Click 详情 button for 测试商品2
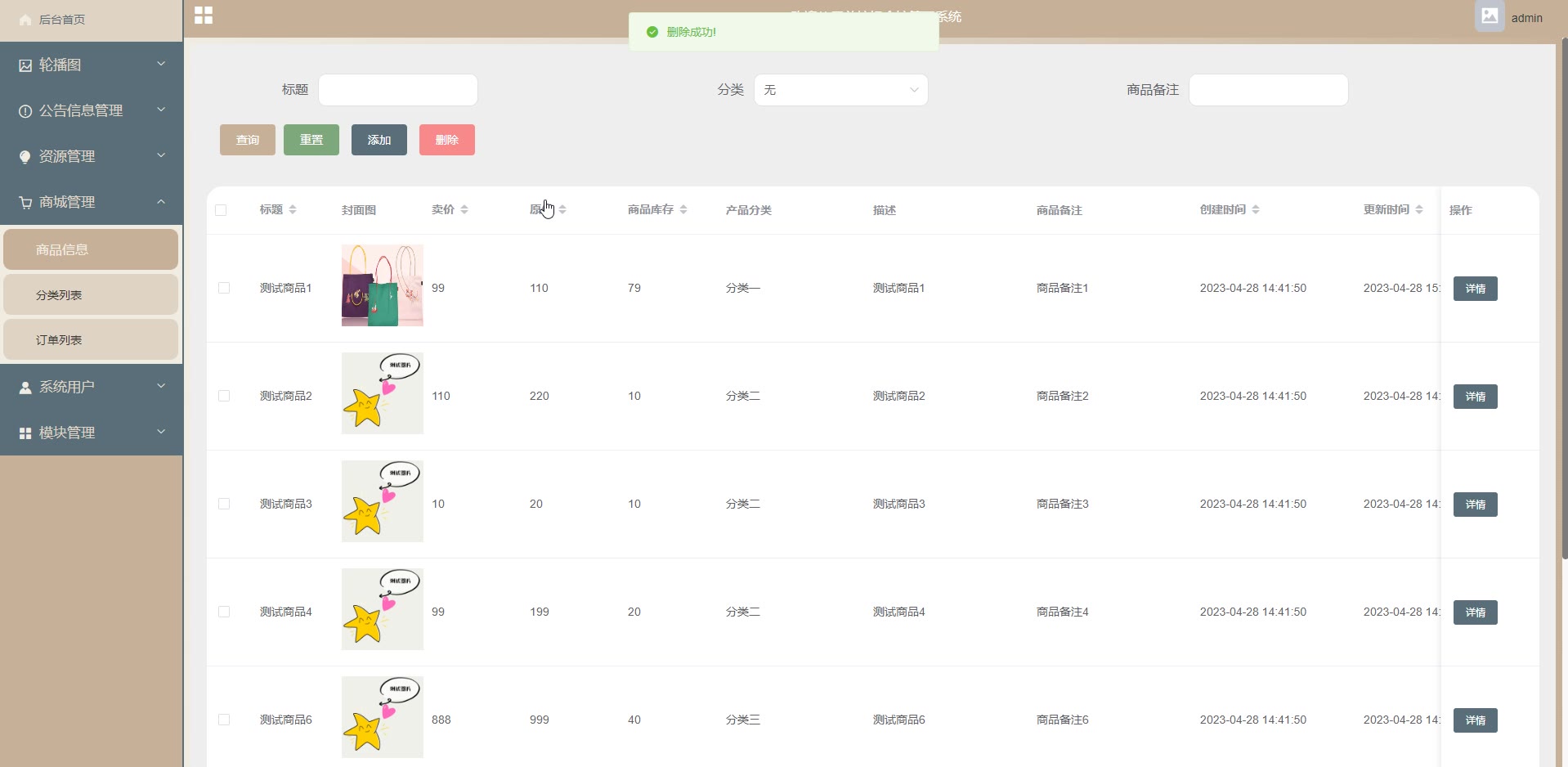Image resolution: width=1568 pixels, height=767 pixels. (x=1475, y=397)
